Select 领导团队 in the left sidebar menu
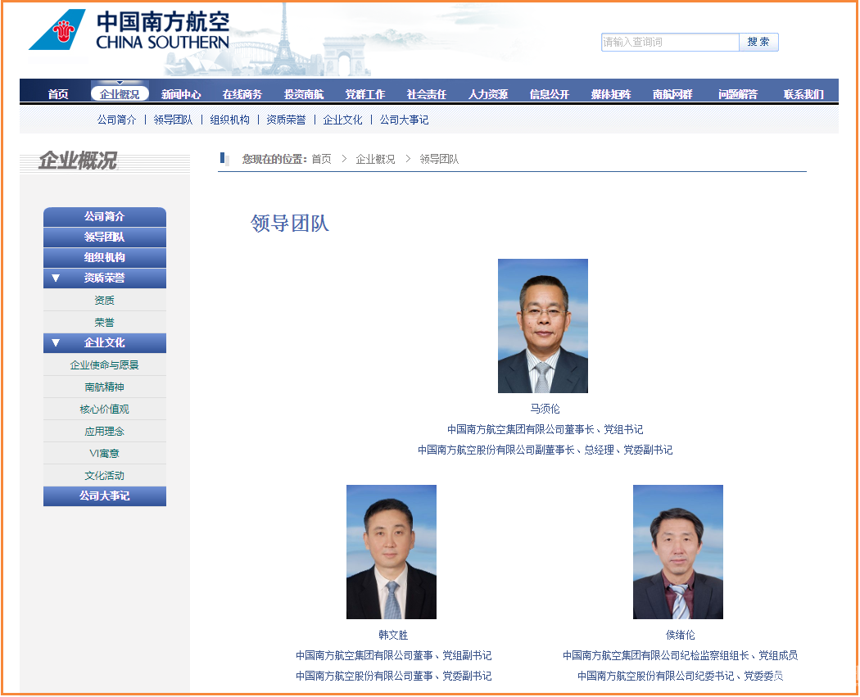The image size is (860, 697). coord(105,237)
